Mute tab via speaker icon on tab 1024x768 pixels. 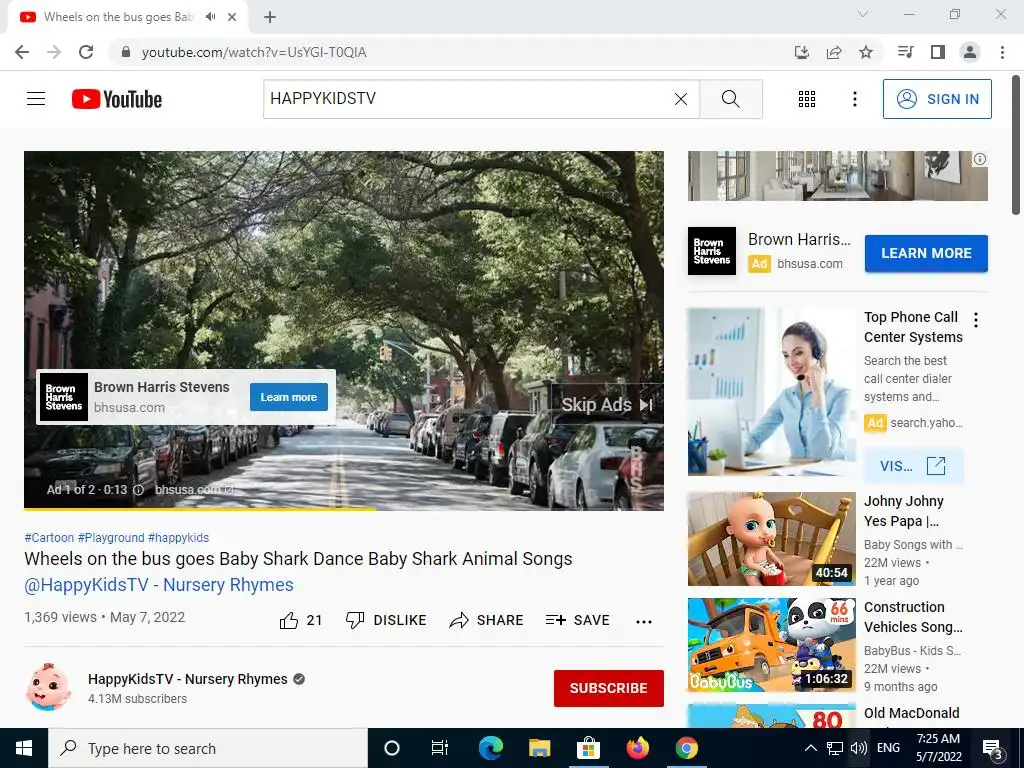tap(210, 17)
